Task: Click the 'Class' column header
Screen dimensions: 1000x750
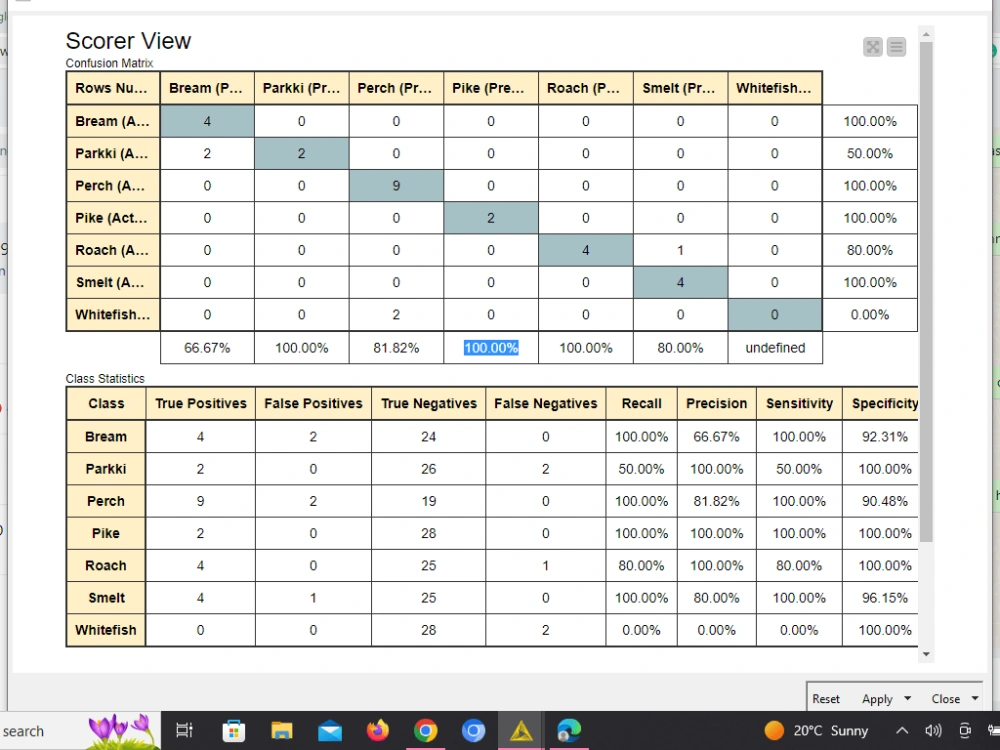Action: [x=106, y=404]
